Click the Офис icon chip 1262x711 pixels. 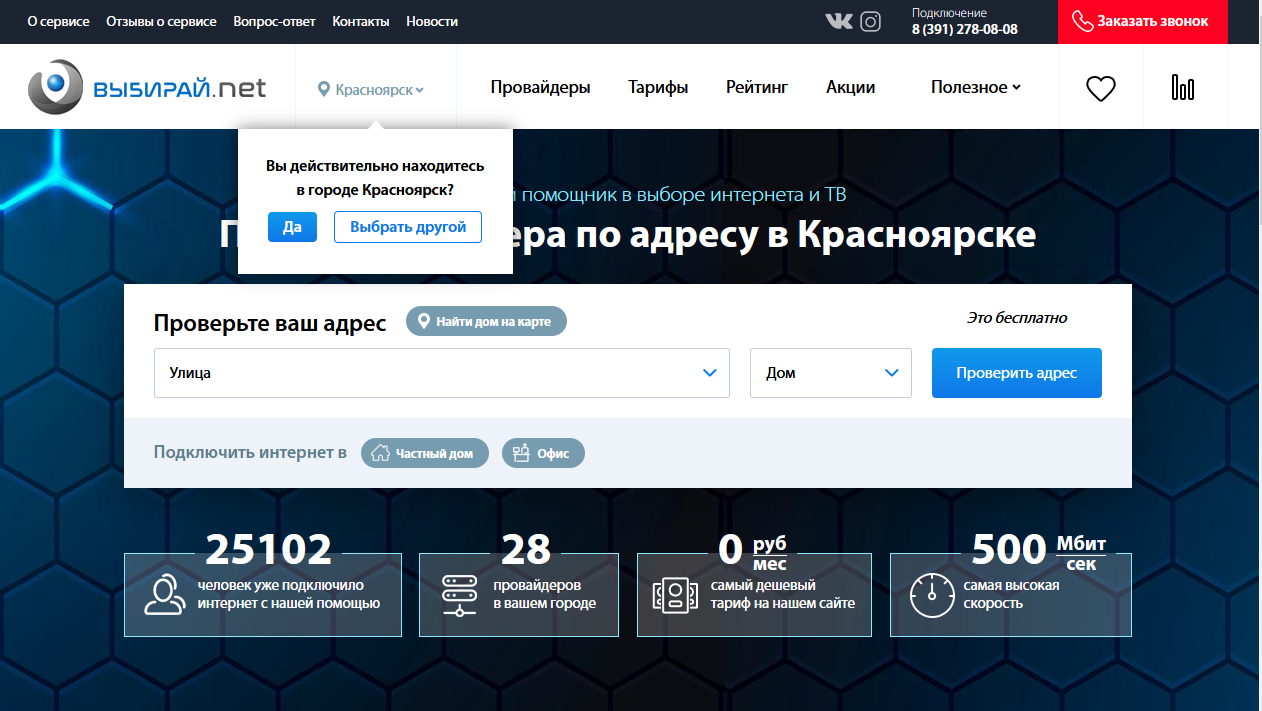coord(521,453)
